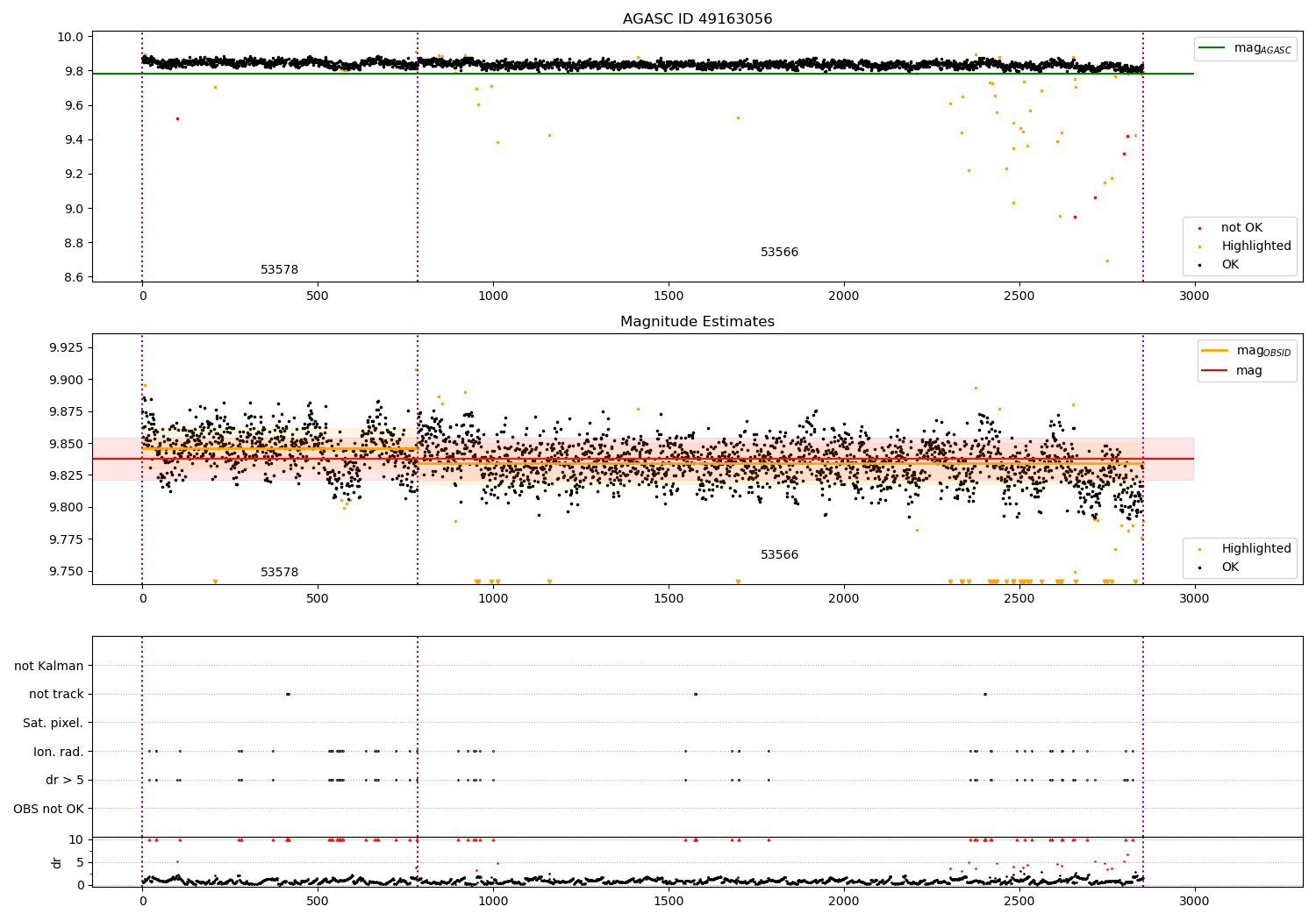Image resolution: width=1316 pixels, height=921 pixels.
Task: Click x-axis tick 500 in Magnitude Estimates panel
Action: pos(318,599)
